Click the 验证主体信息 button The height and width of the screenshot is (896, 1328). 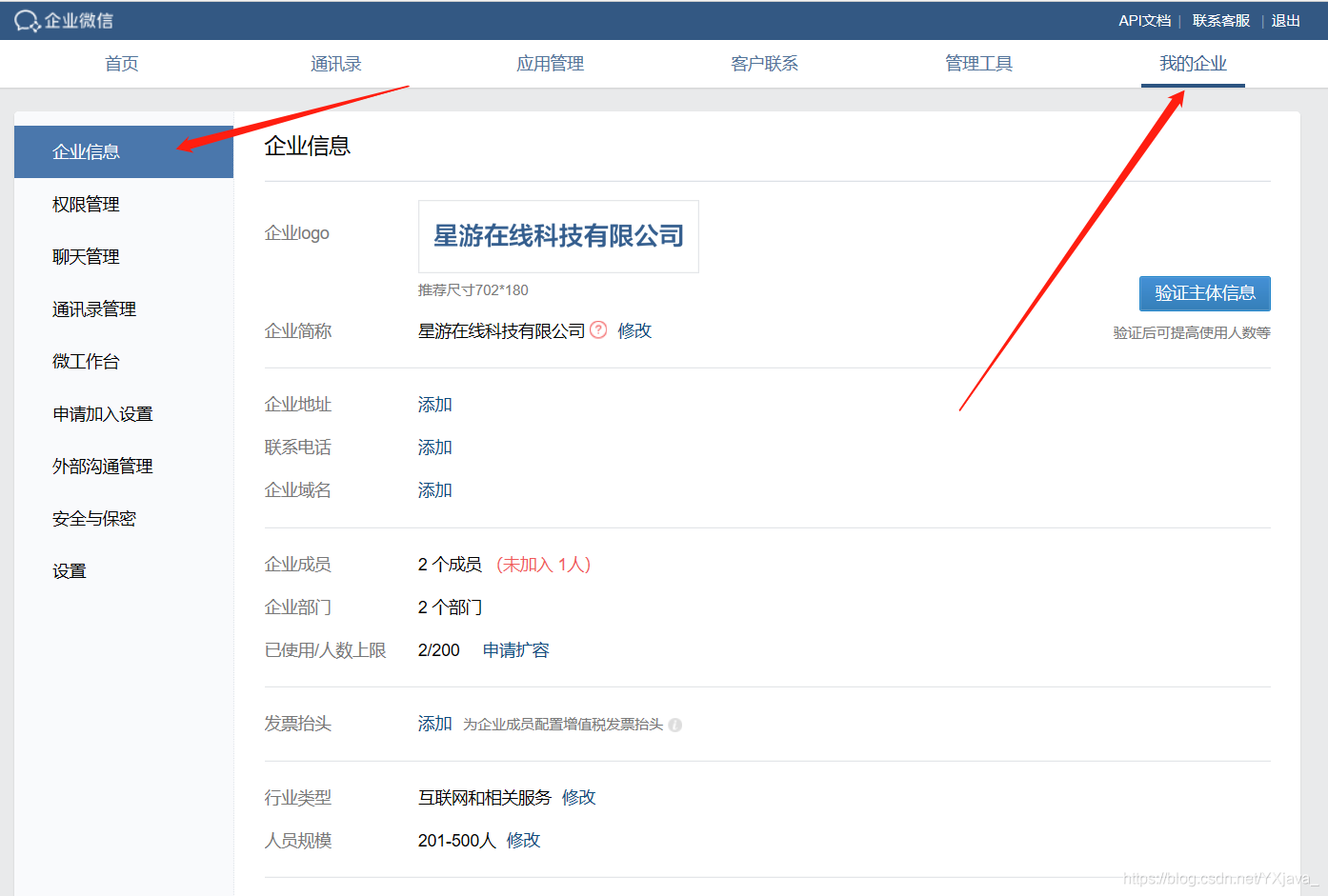click(x=1205, y=293)
